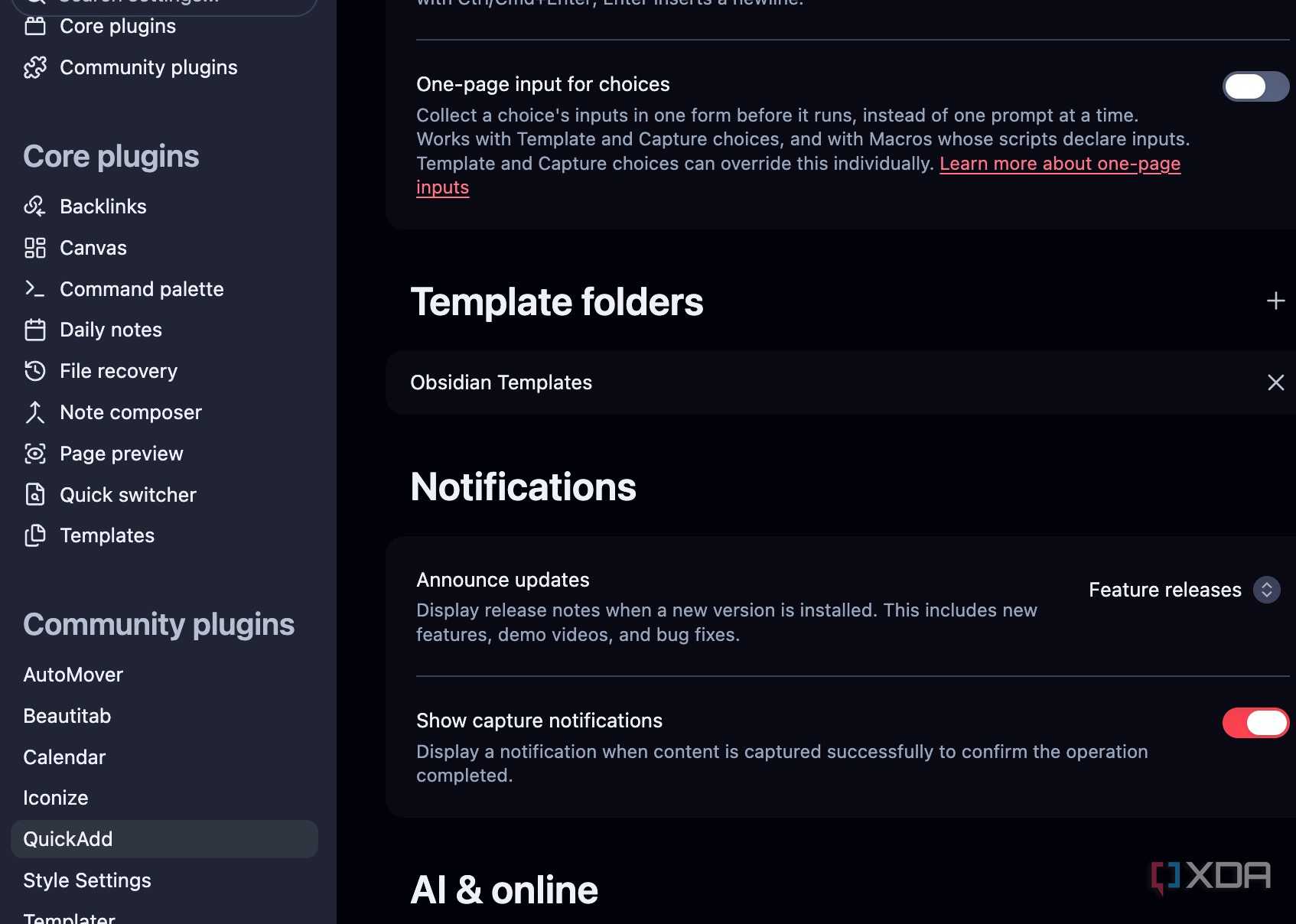Screen dimensions: 1296x924
Task: Go to Iconize plugin settings
Action: (164, 798)
